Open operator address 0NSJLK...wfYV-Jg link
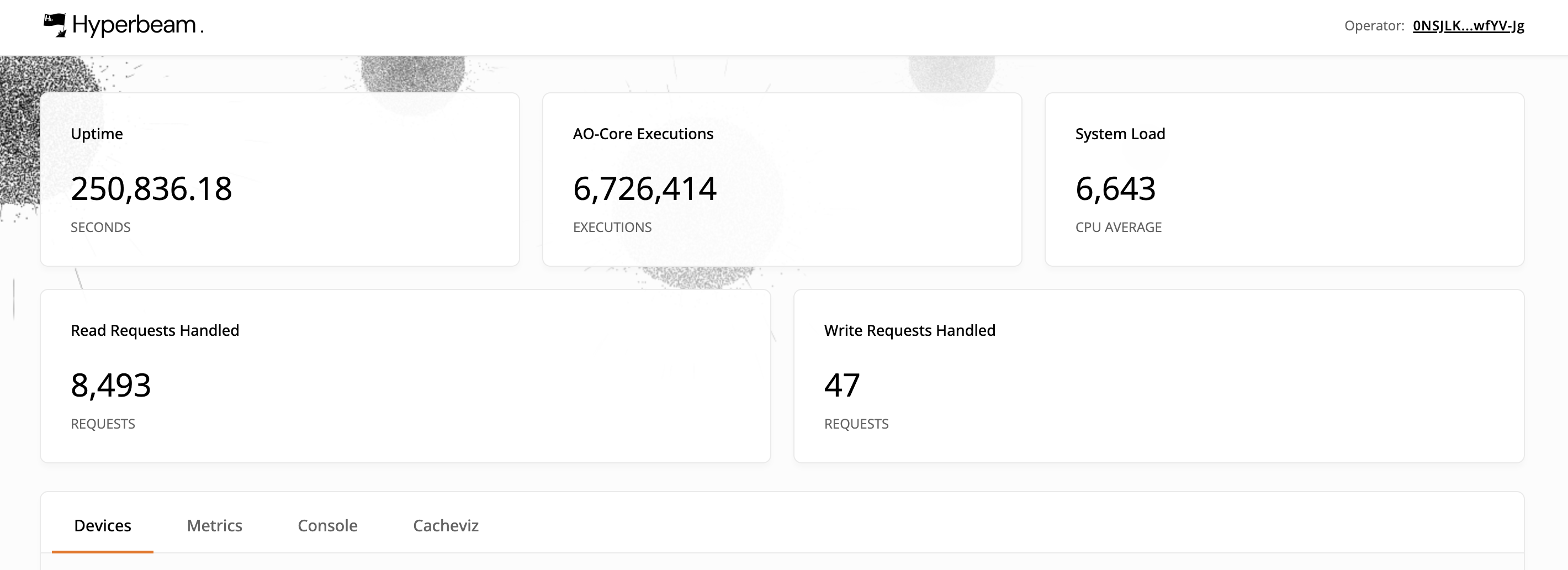Screen dimensions: 1568x570 coord(1468,25)
